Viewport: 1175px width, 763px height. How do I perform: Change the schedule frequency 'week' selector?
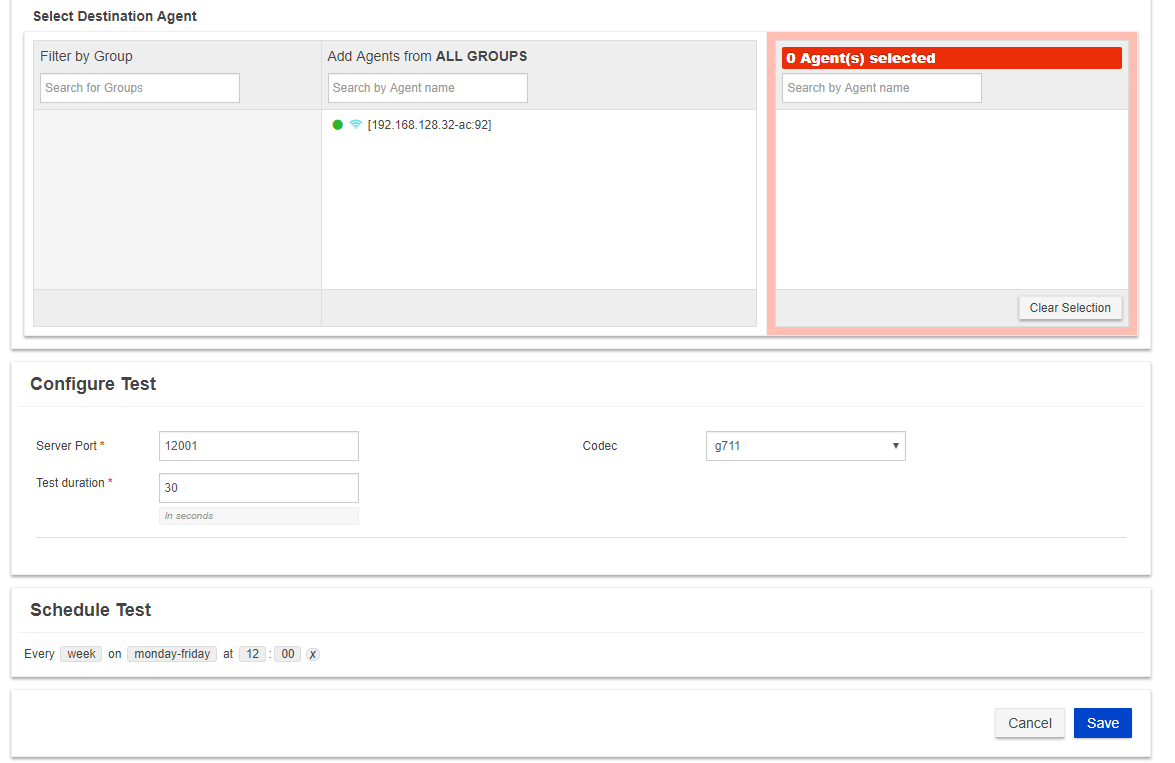point(81,654)
